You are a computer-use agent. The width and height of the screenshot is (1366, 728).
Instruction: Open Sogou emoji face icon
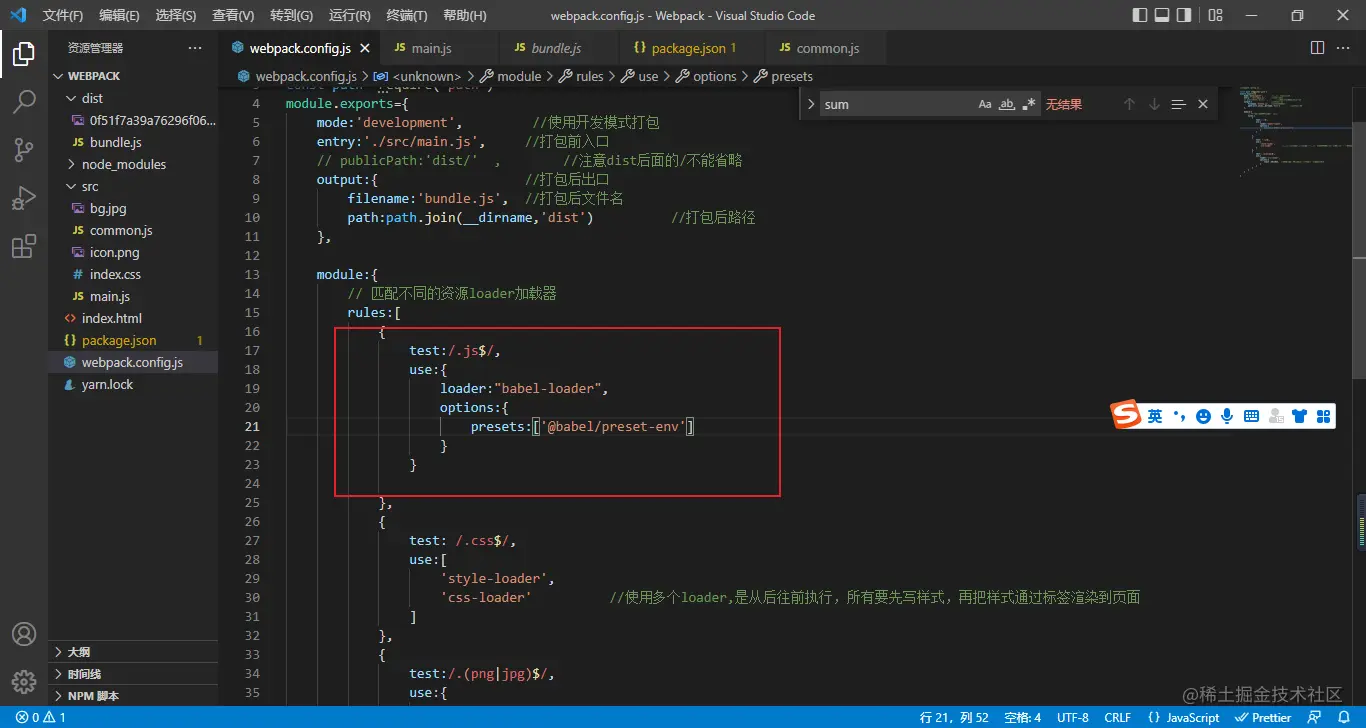(x=1203, y=416)
